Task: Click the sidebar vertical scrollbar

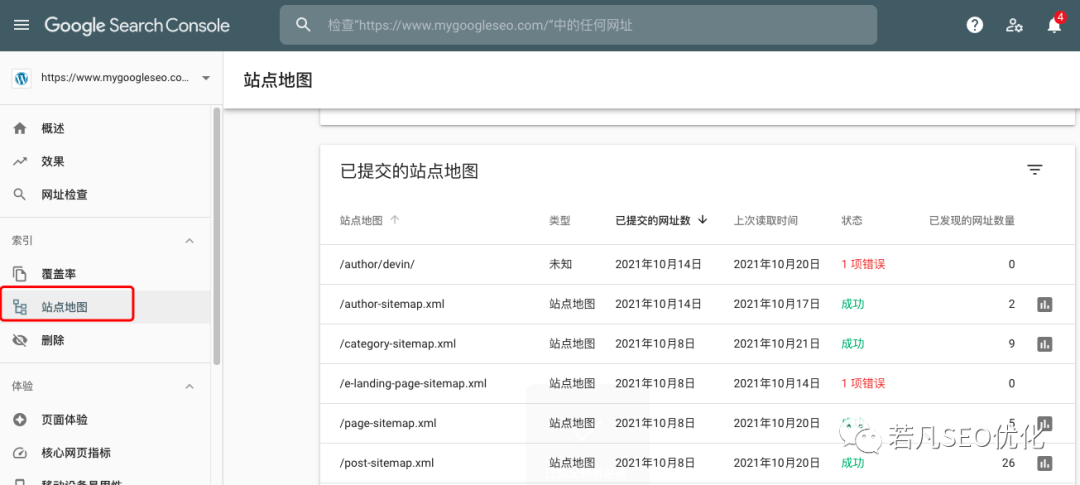Action: (x=217, y=236)
